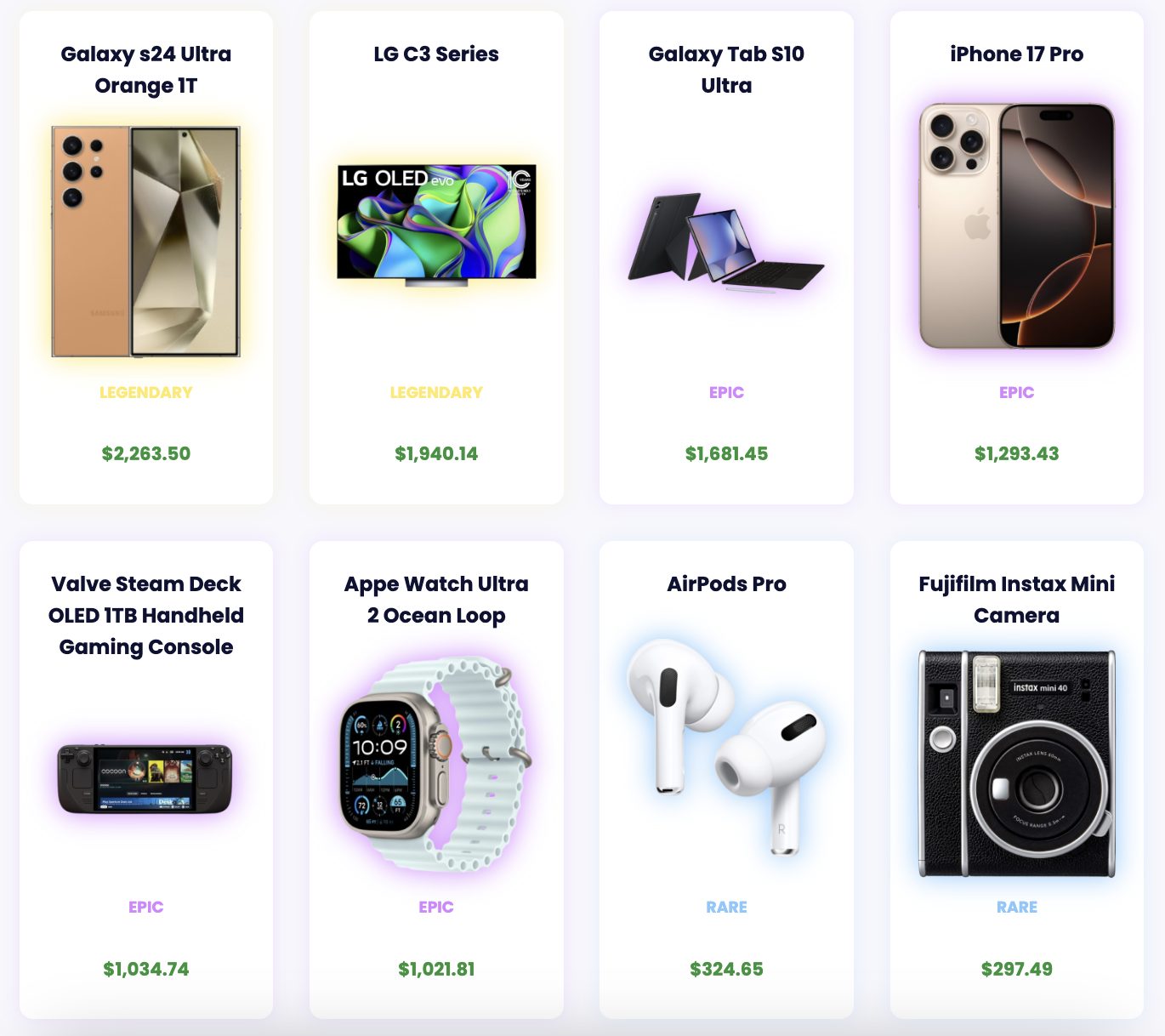The image size is (1165, 1036).
Task: Select the iPhone 17 Pro title text
Action: pos(1016,54)
